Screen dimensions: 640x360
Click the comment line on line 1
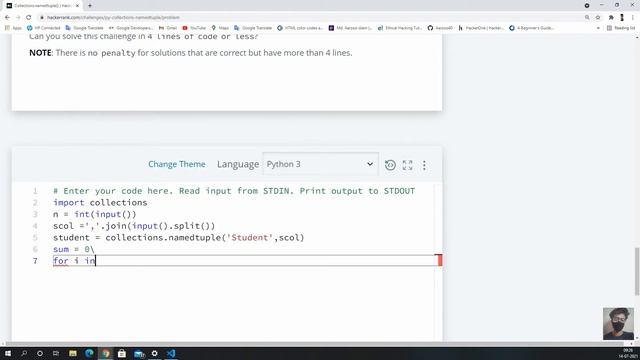tap(234, 191)
